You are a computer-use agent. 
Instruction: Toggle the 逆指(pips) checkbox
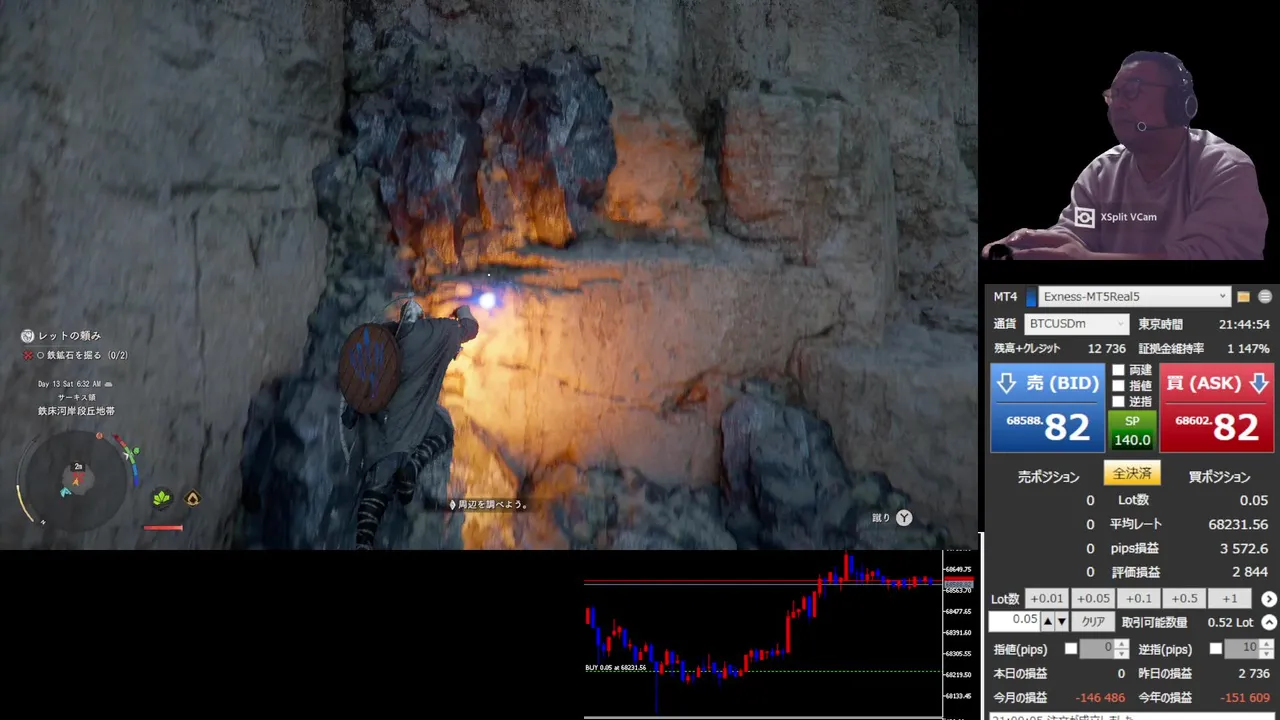point(1216,649)
